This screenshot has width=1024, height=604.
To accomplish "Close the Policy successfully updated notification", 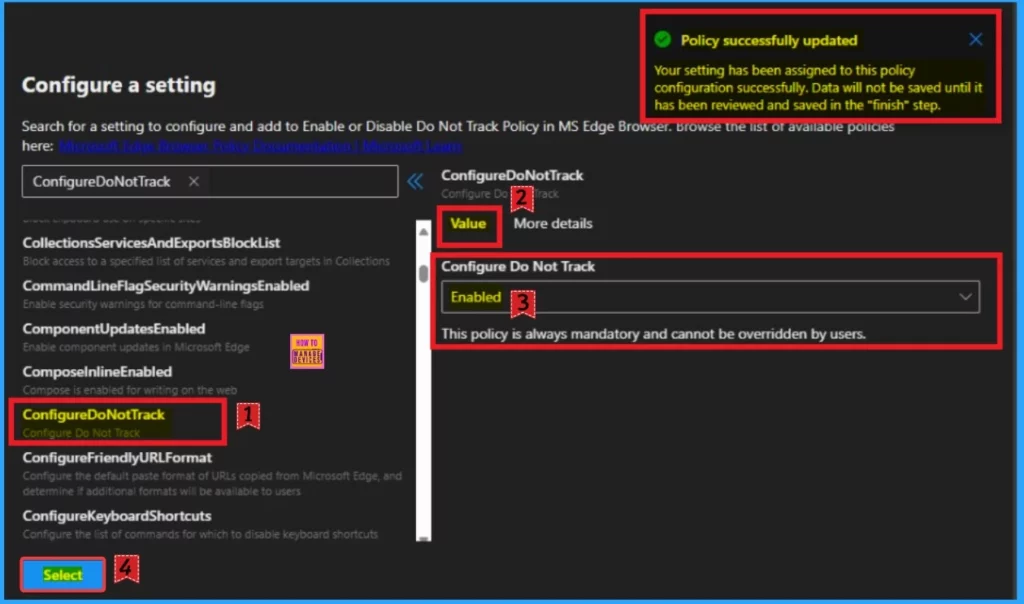I will 975,40.
